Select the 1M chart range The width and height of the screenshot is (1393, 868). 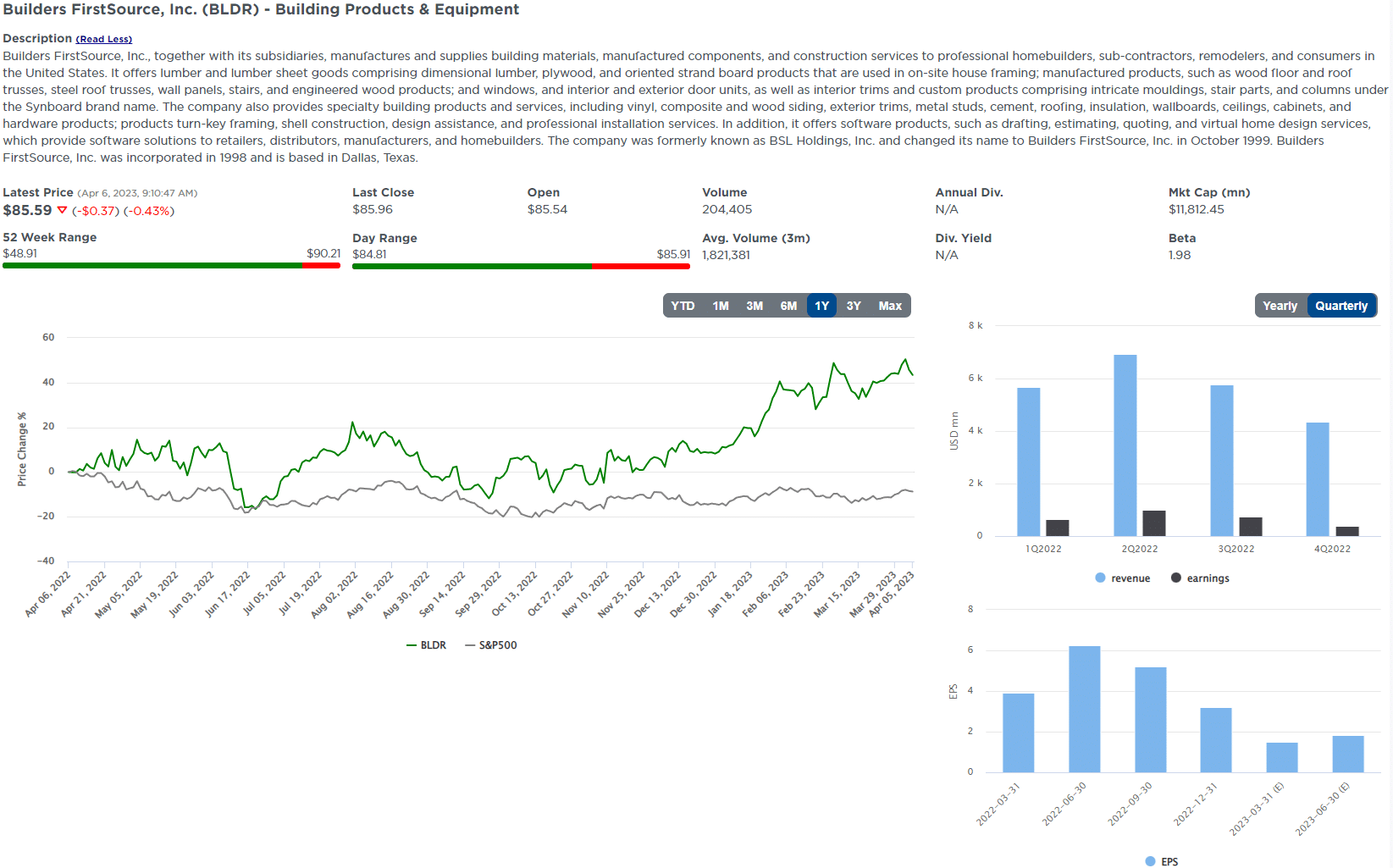[x=721, y=306]
